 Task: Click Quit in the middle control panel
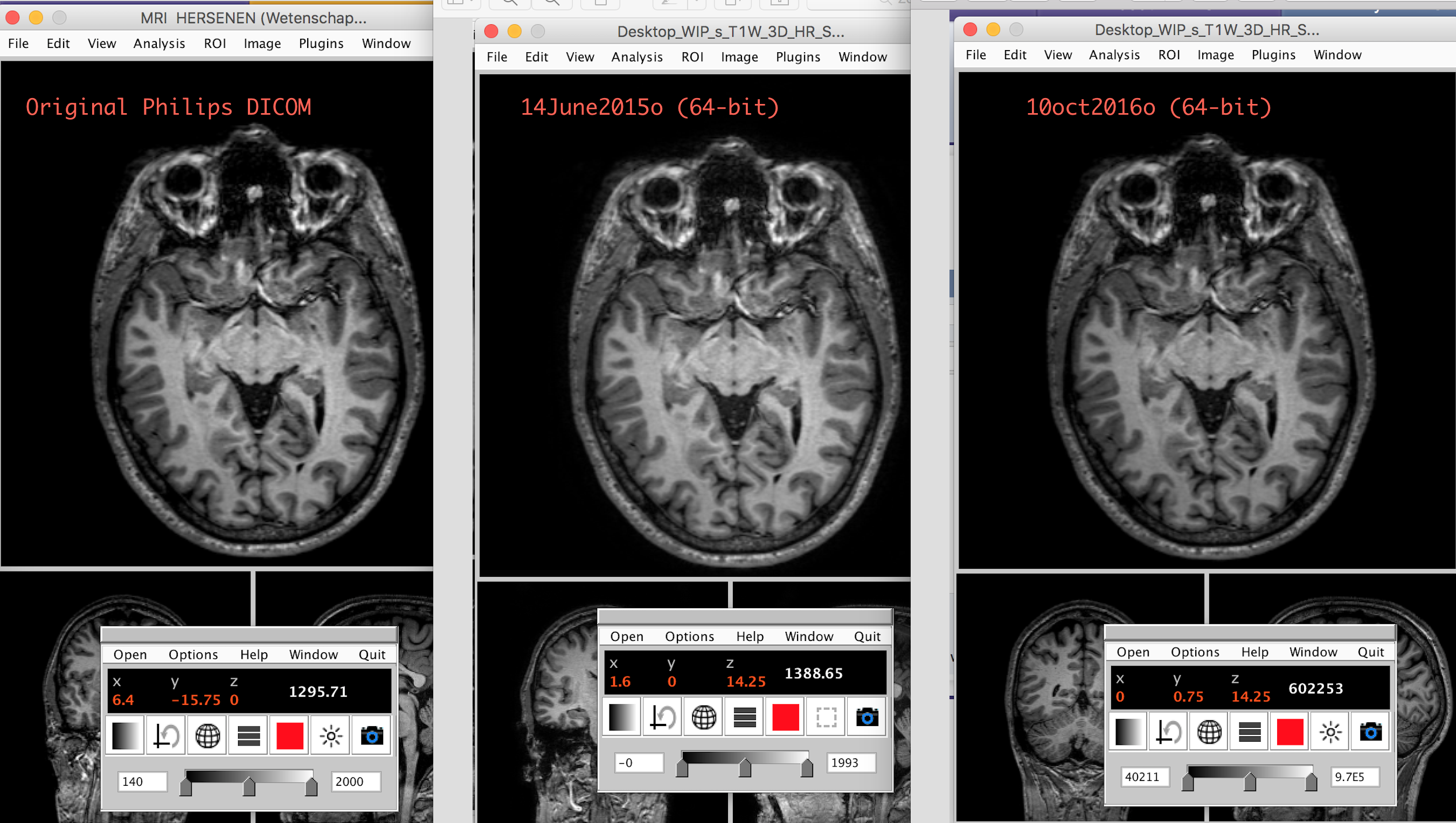point(867,636)
